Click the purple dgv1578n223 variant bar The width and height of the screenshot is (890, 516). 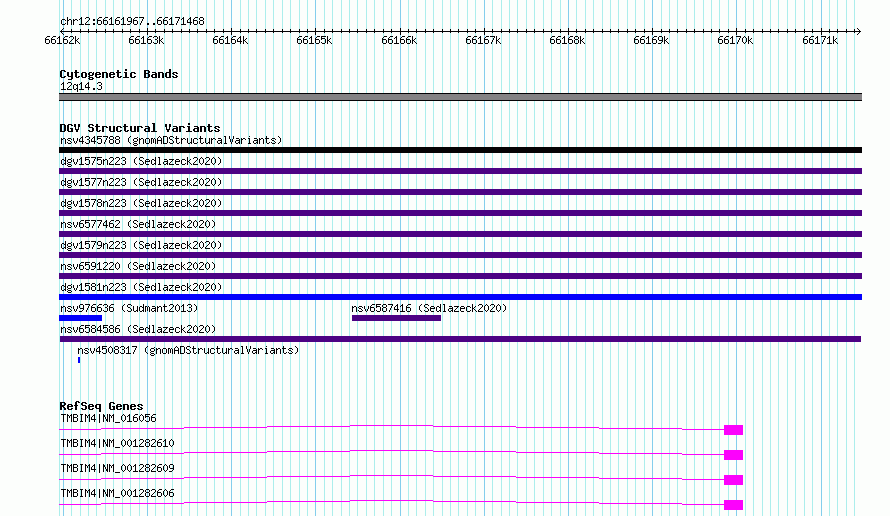[460, 213]
